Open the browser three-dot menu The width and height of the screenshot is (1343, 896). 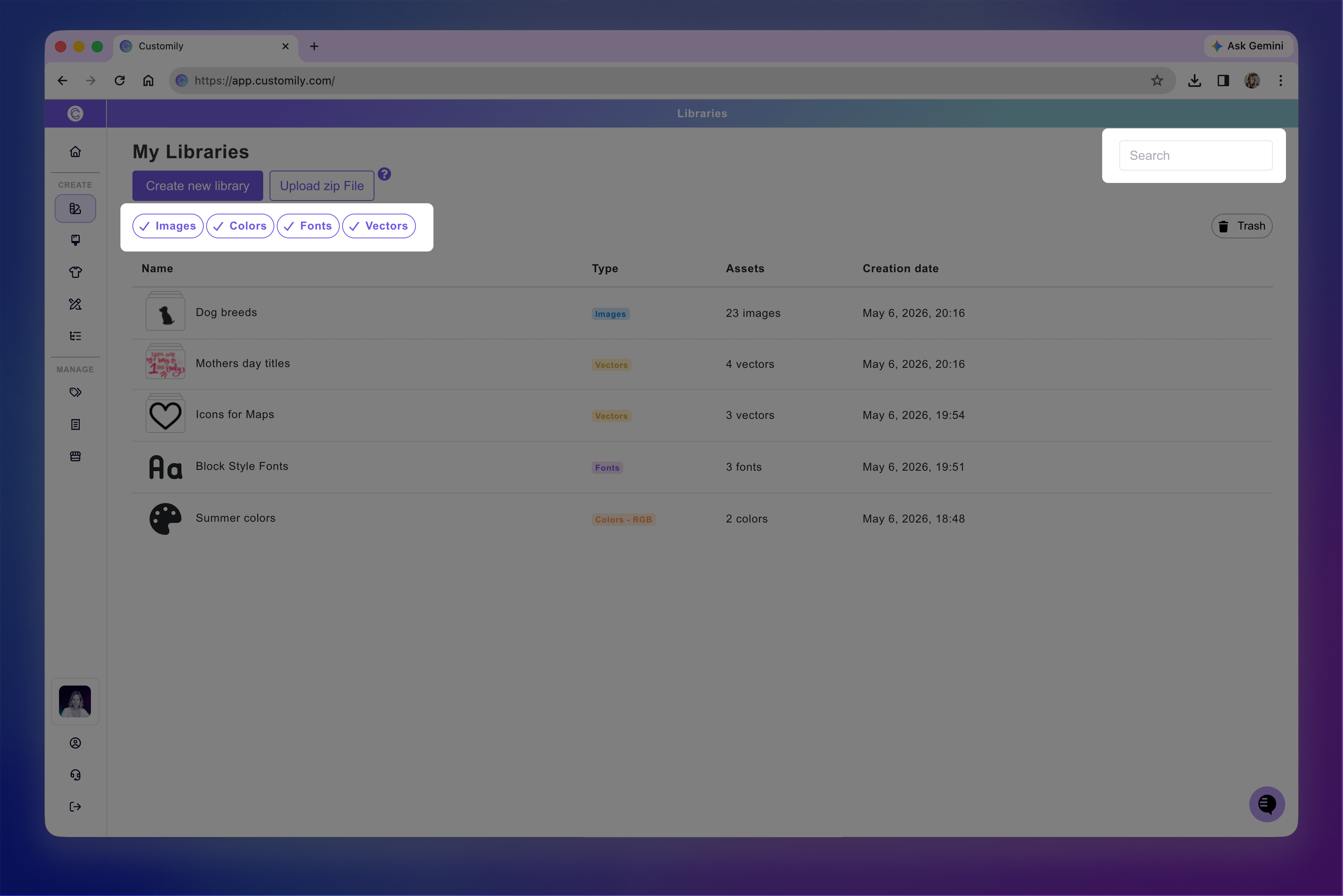pos(1281,81)
